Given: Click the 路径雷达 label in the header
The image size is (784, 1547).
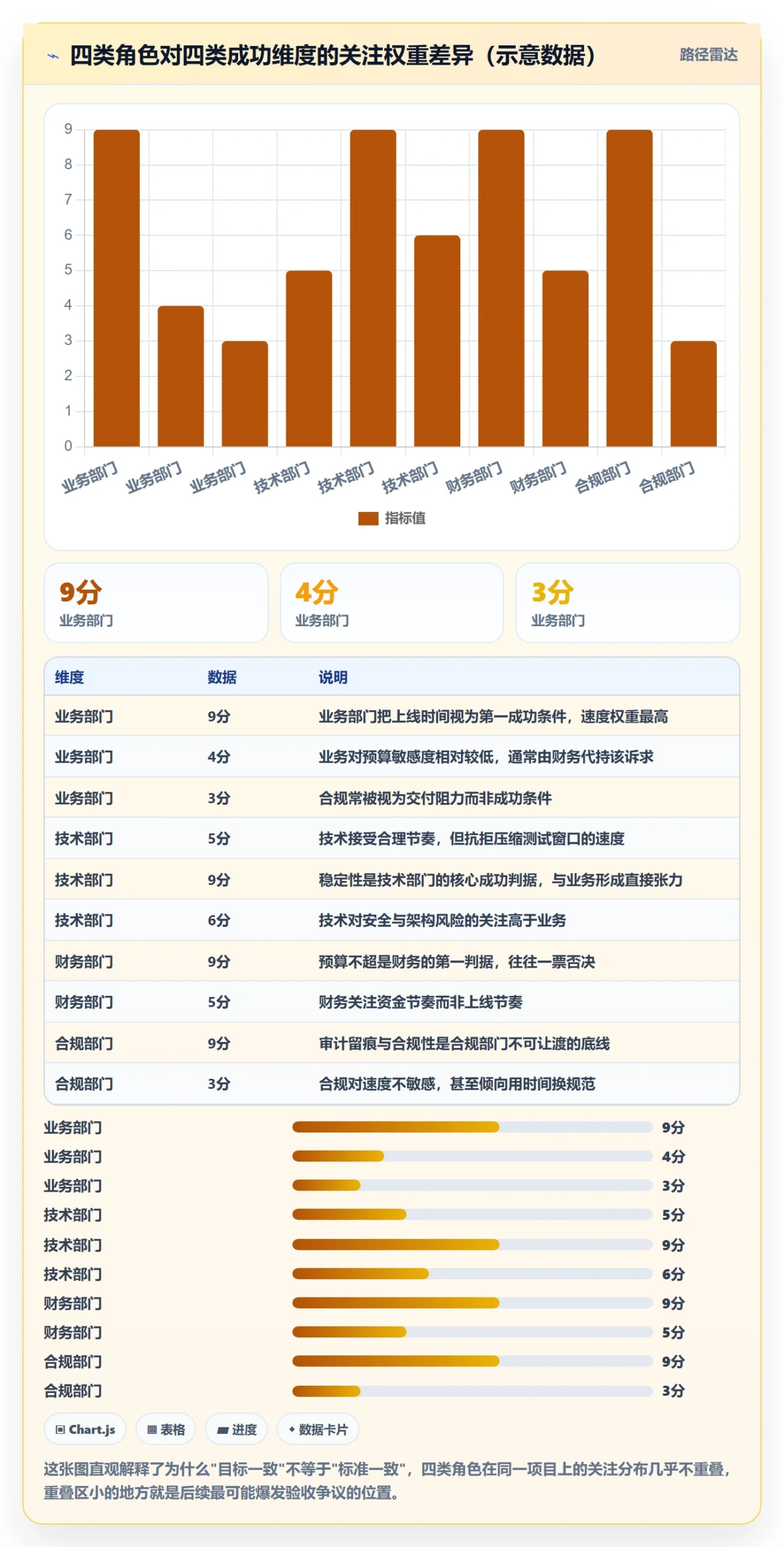Looking at the screenshot, I should pyautogui.click(x=708, y=55).
